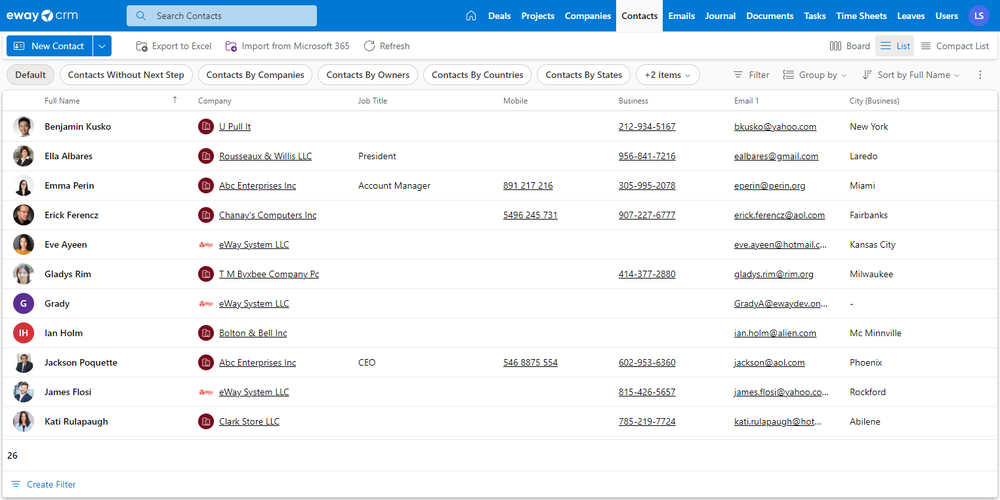Expand the New Contact dropdown arrow

click(x=102, y=46)
